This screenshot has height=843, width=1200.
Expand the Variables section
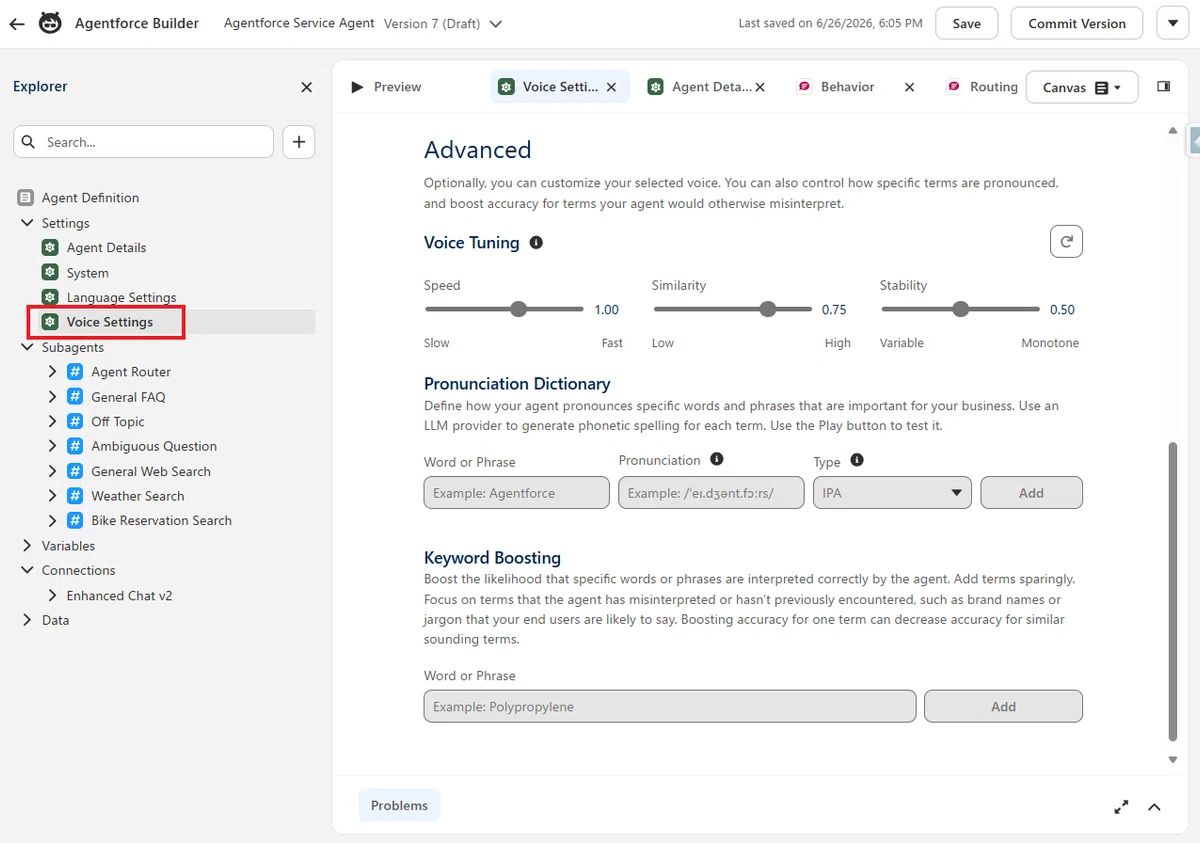(x=27, y=546)
